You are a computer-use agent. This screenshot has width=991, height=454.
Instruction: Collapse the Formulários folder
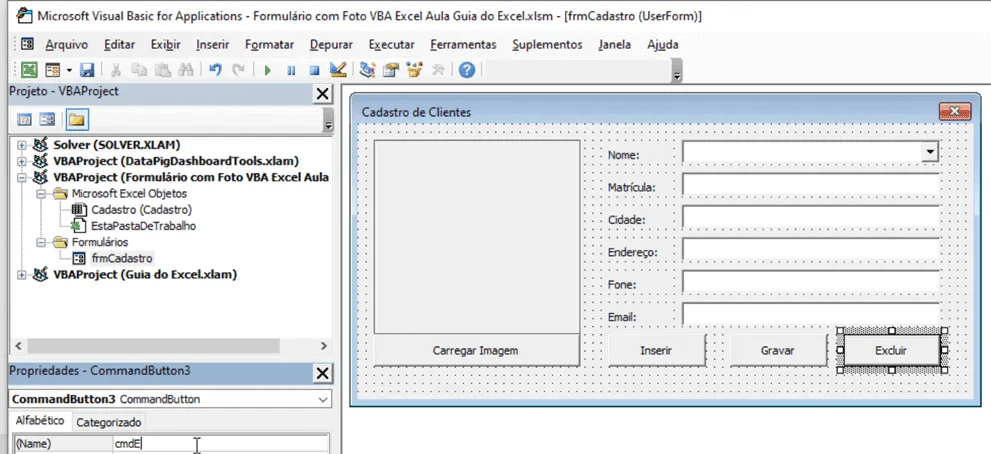click(x=39, y=242)
